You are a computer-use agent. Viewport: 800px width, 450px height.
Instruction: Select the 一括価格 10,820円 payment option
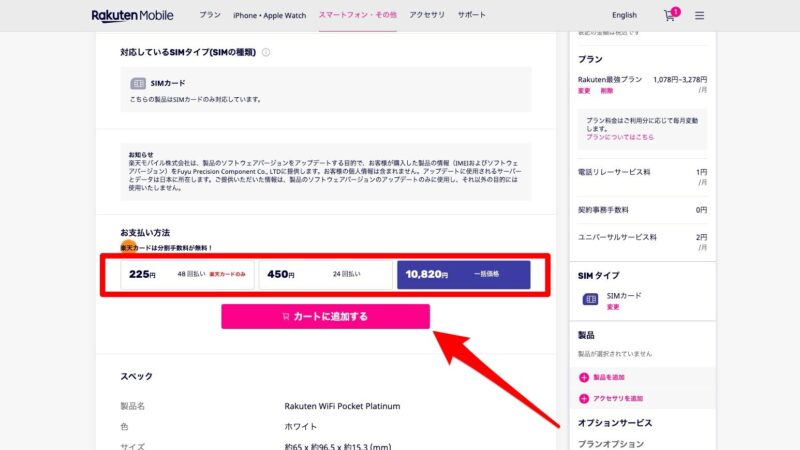coord(462,274)
